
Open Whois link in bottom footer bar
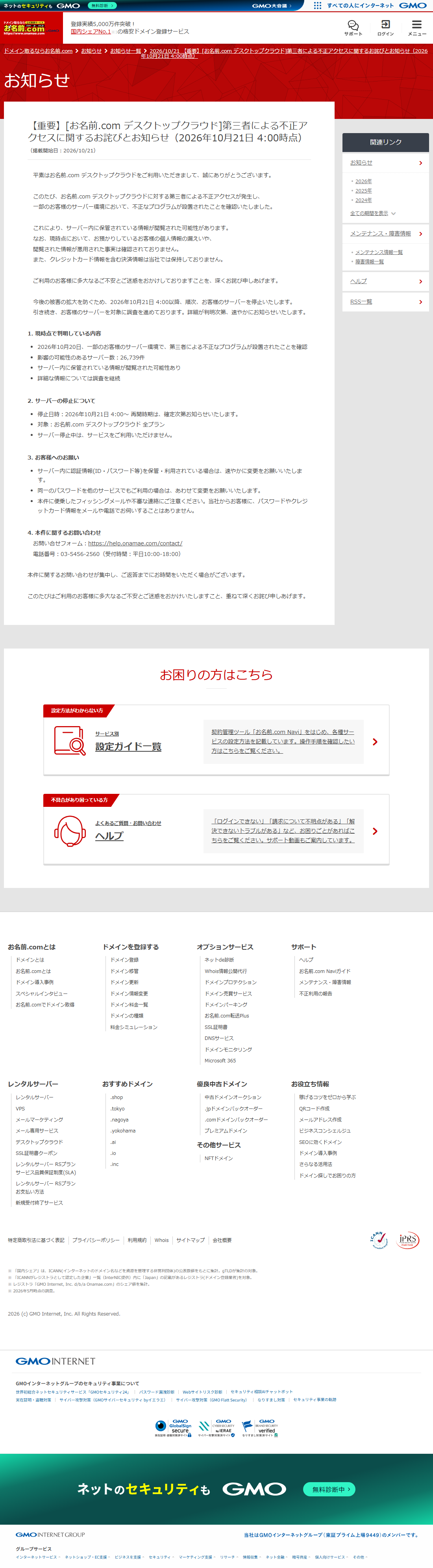pos(161,1240)
